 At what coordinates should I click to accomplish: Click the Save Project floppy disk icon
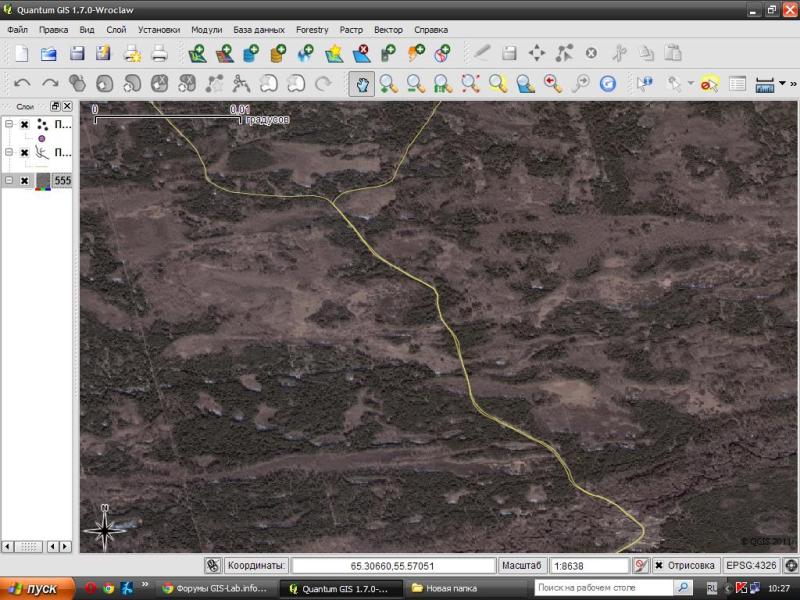76,53
